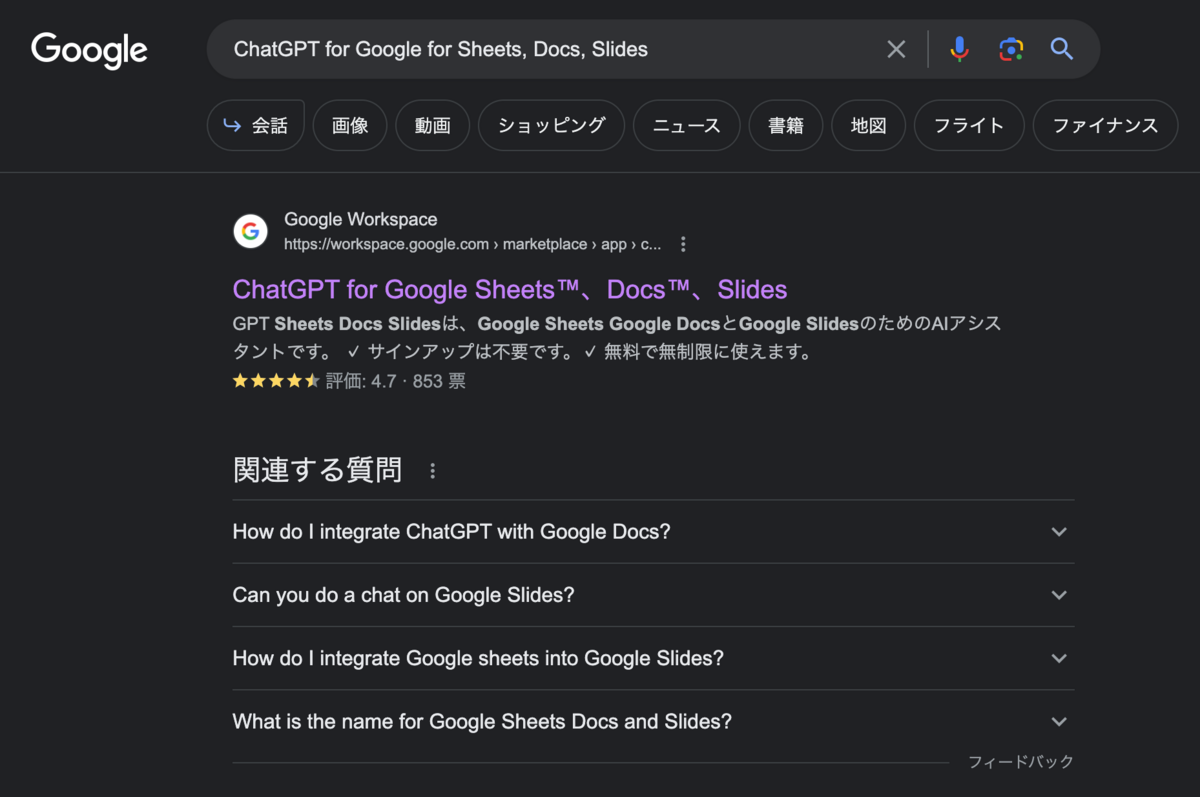This screenshot has width=1200, height=797.
Task: Click the 関連する質問 heading
Action: pos(317,470)
